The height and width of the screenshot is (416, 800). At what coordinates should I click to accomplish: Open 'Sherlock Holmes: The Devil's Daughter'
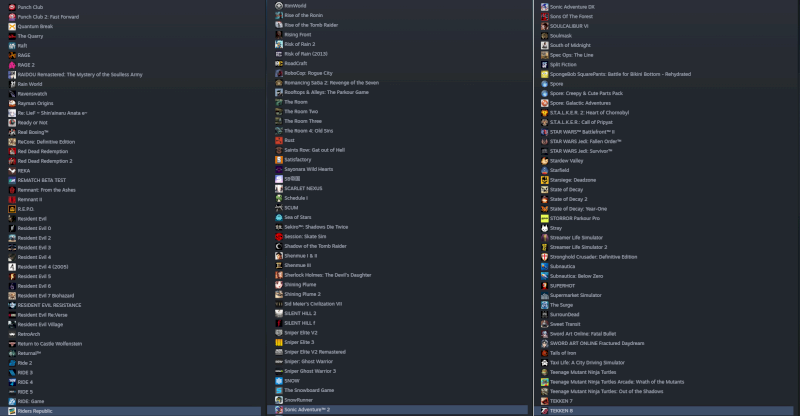328,275
